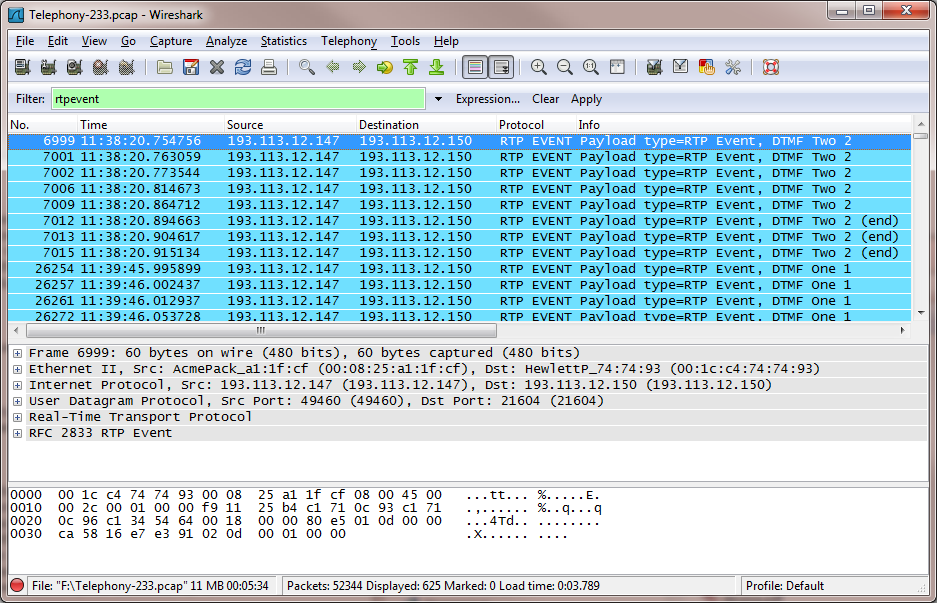Open the Go menu
Screen dimensions: 937x603
click(x=128, y=41)
